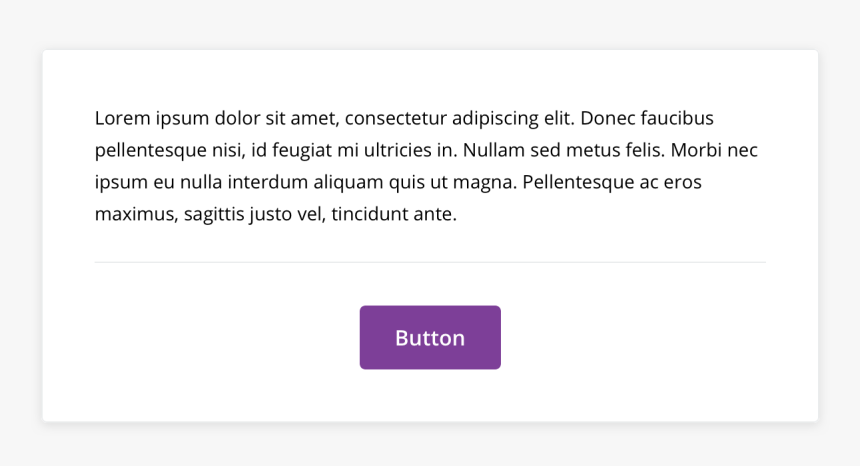Click the horizontal divider line above the button

[430, 262]
